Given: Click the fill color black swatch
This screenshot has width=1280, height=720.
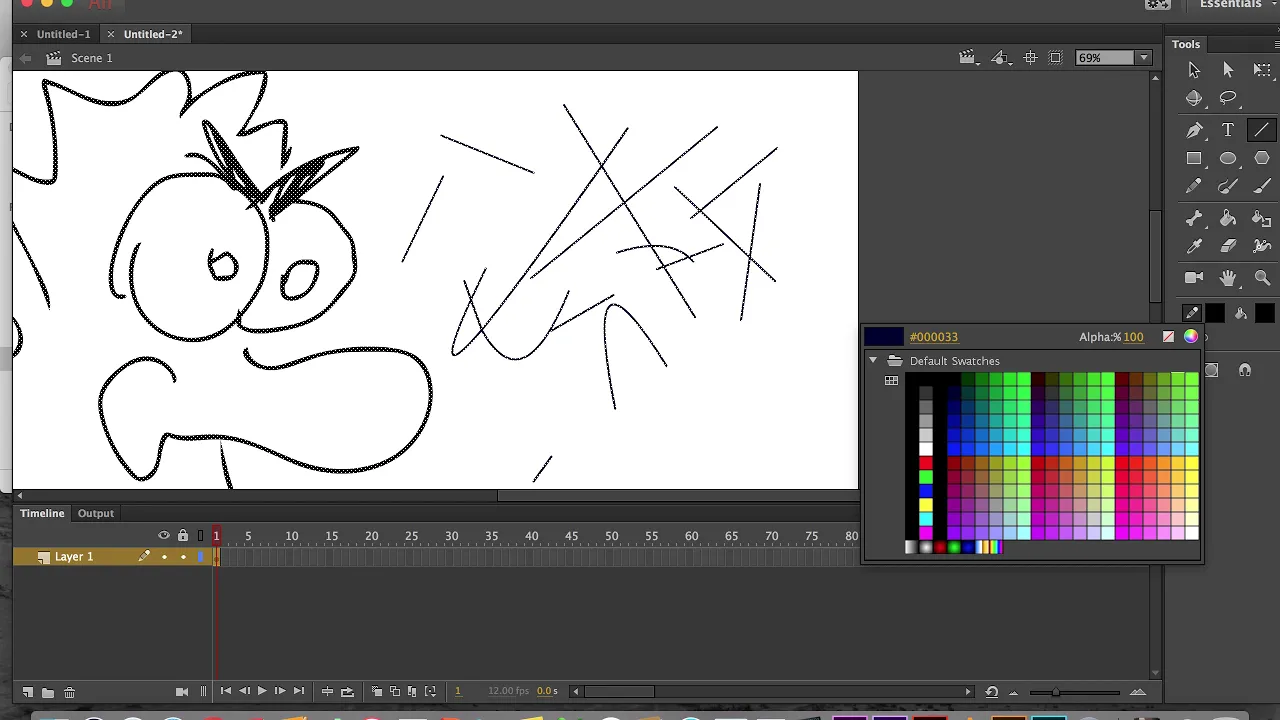Looking at the screenshot, I should [x=1264, y=314].
